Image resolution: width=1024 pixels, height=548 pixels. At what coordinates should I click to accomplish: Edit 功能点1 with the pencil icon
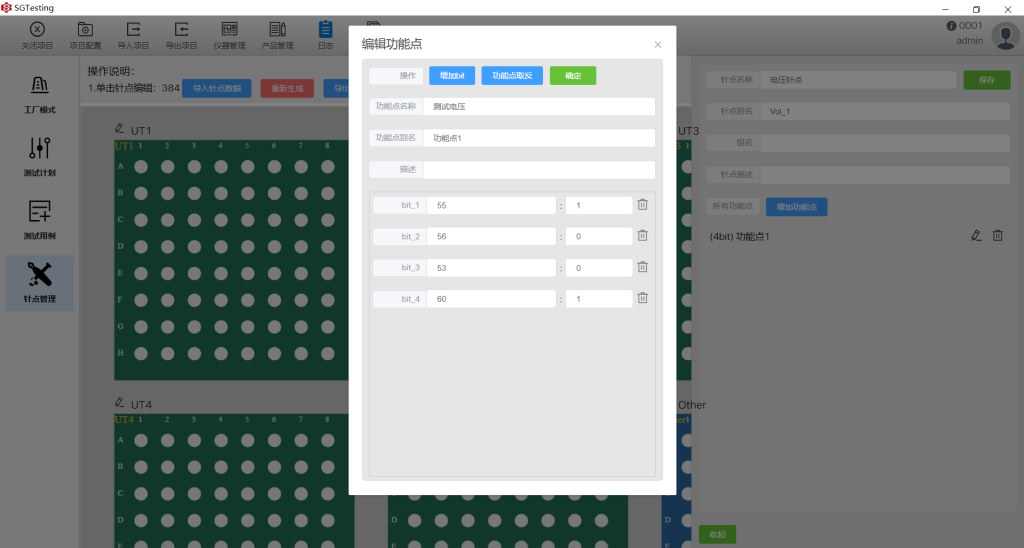click(976, 236)
